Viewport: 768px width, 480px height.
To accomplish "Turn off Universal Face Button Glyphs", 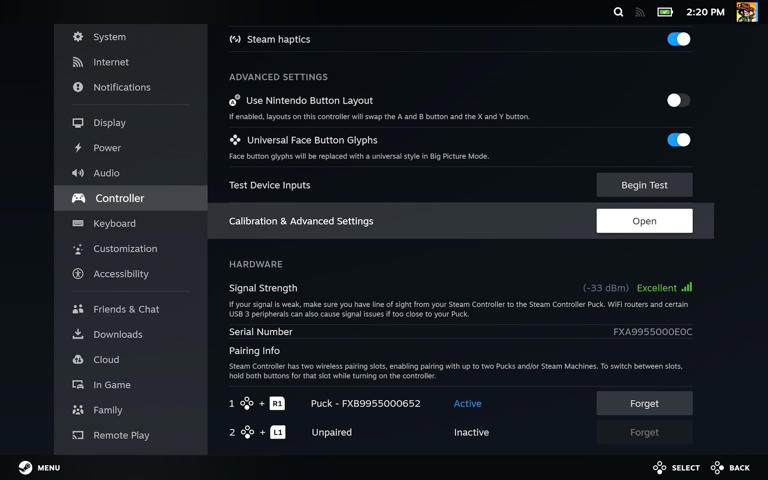I will tap(678, 140).
